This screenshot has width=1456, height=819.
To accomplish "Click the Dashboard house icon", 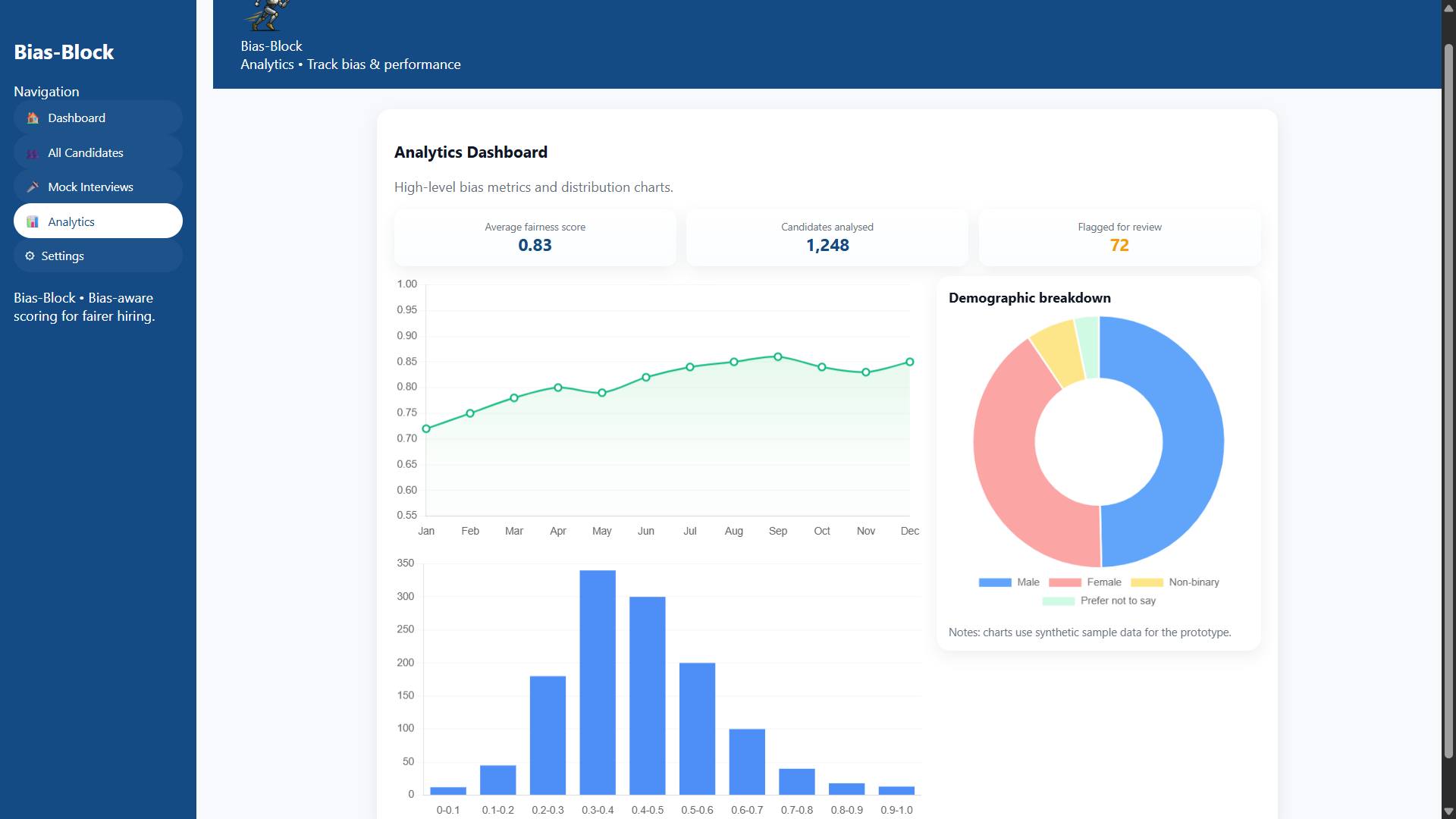I will pyautogui.click(x=33, y=118).
